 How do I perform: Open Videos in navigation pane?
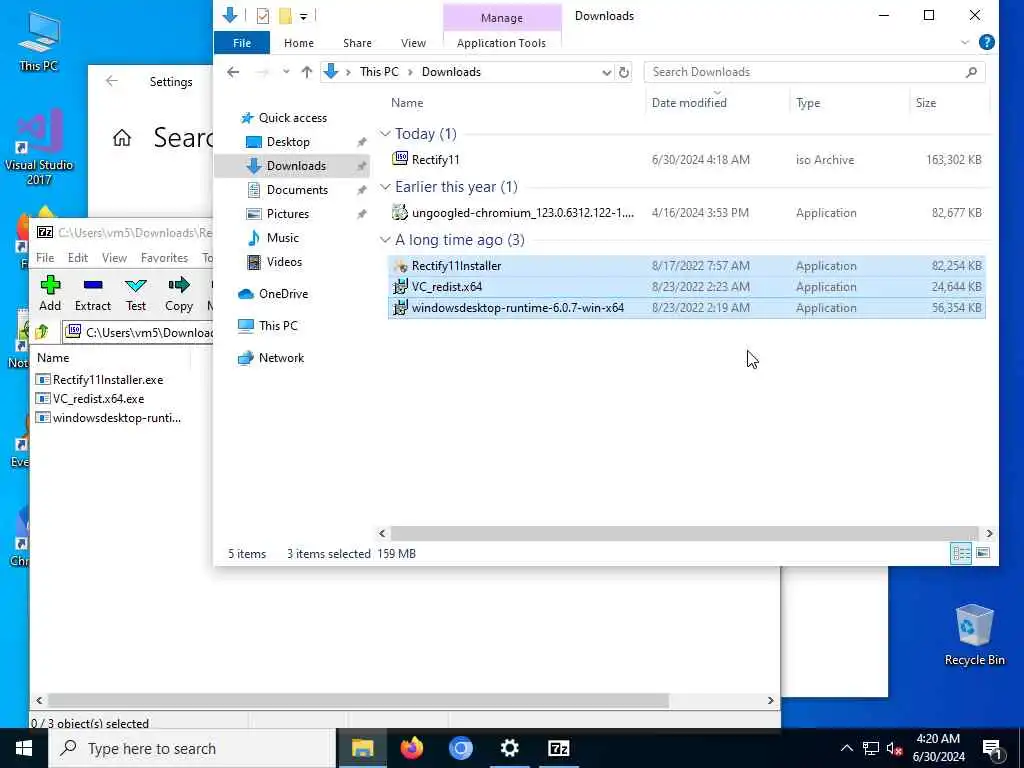tap(284, 262)
